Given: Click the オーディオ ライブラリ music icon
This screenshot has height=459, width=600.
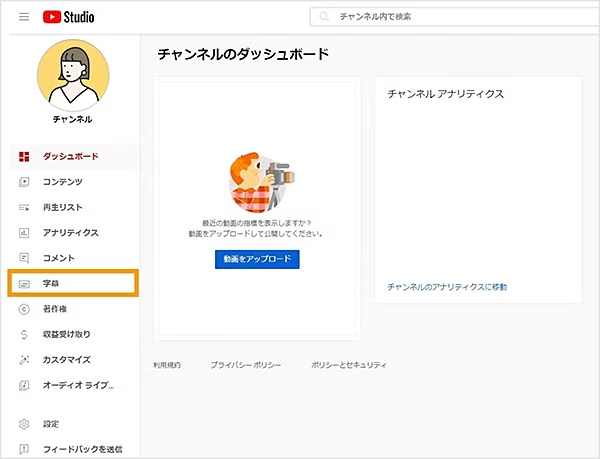Looking at the screenshot, I should pyautogui.click(x=24, y=385).
